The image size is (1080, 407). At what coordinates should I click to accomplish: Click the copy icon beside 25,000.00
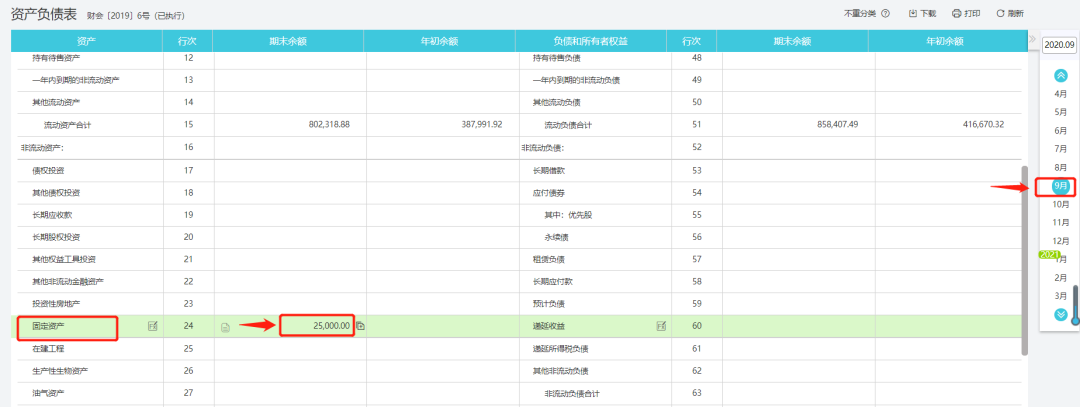click(360, 326)
